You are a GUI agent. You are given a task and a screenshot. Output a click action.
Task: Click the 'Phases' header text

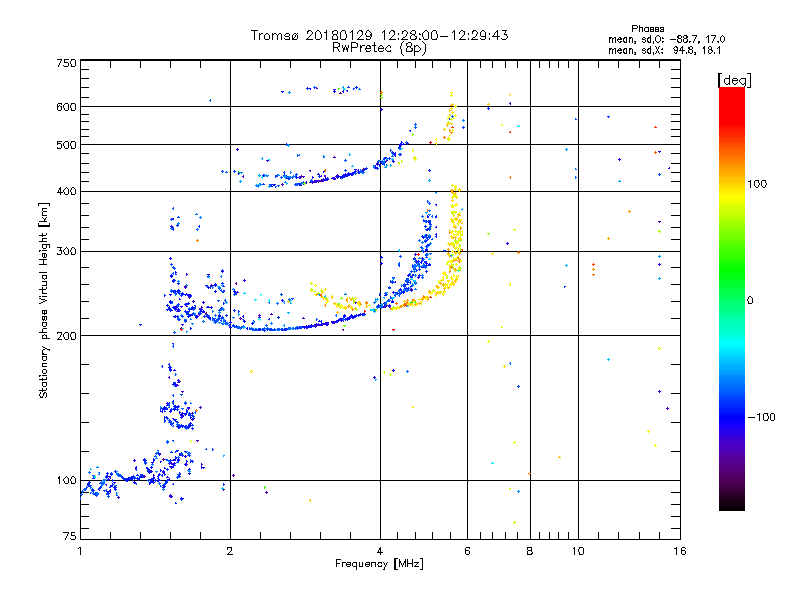(x=647, y=29)
